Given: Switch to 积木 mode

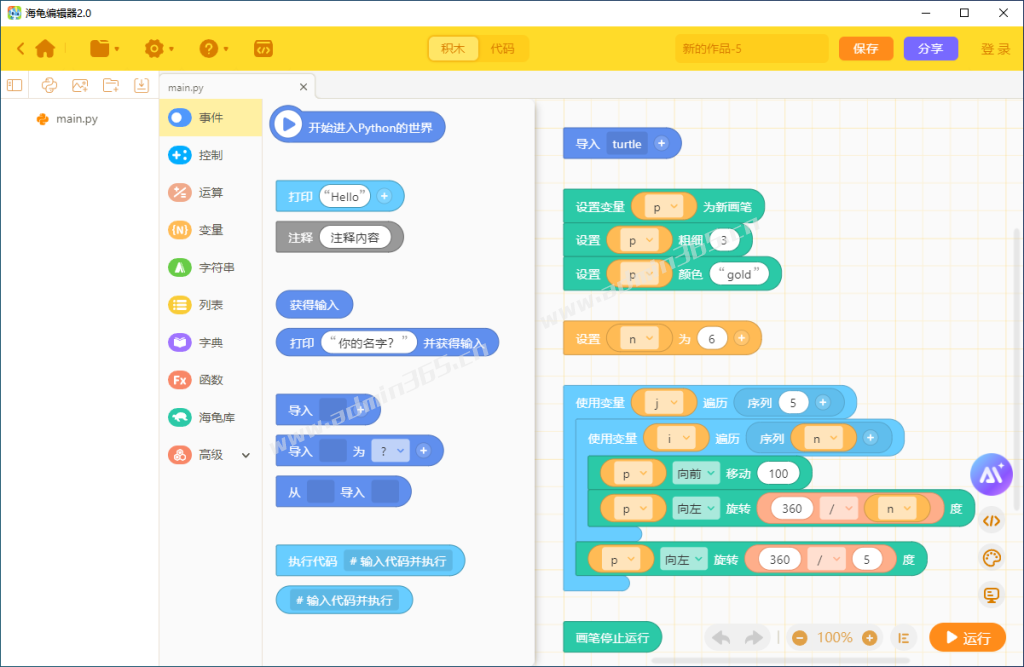Looking at the screenshot, I should 453,48.
